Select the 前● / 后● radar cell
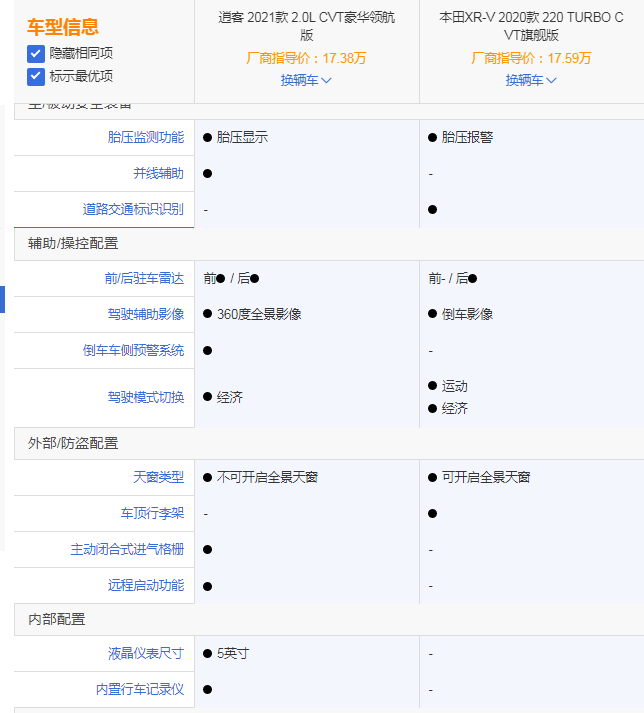Screen dimensions: 644x713 [231, 278]
